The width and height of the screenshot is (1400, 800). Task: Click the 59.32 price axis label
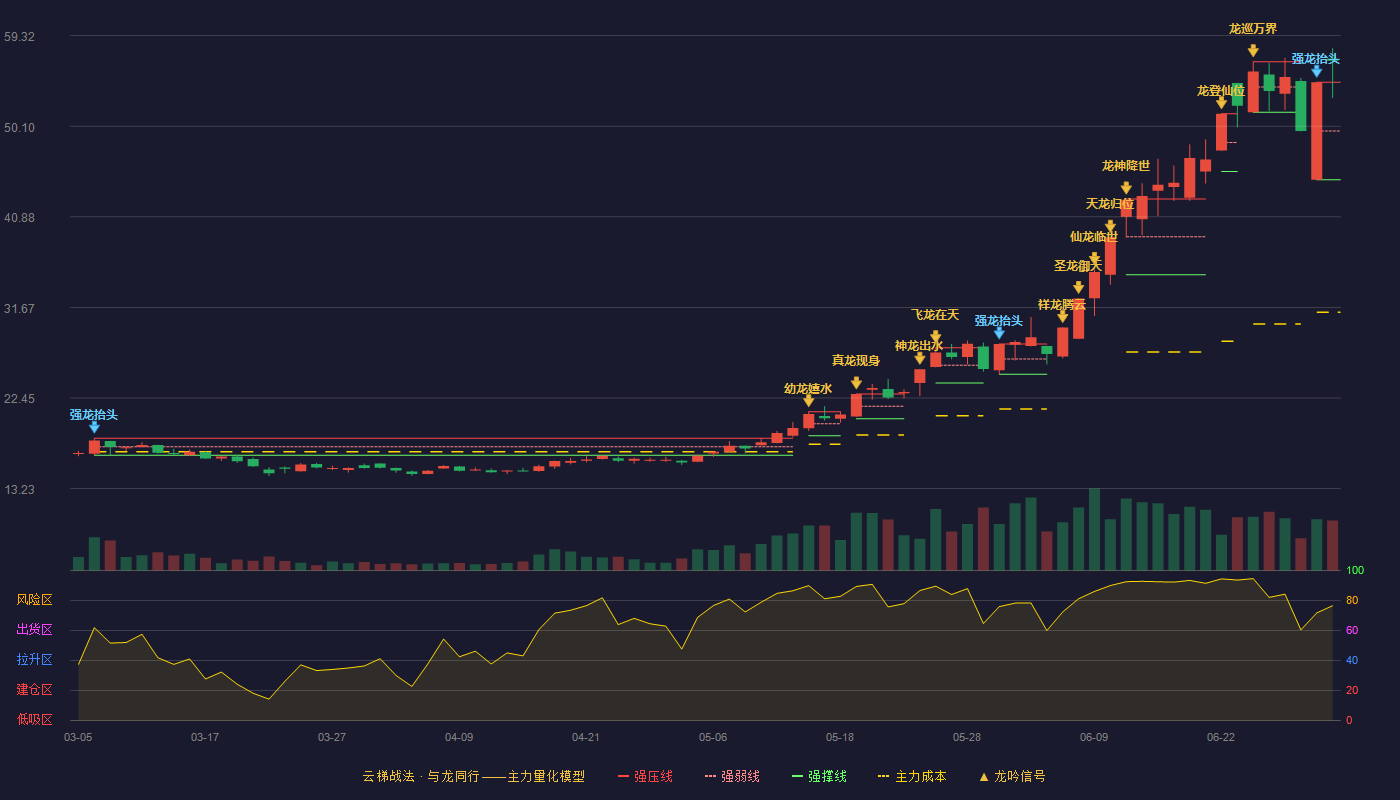(x=20, y=37)
